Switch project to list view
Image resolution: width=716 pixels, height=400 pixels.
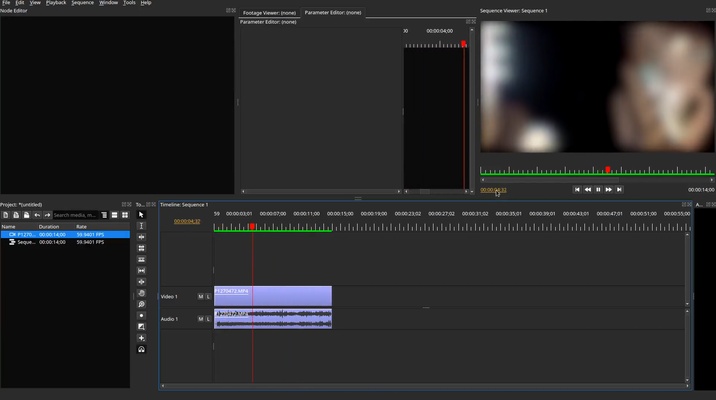(115, 215)
